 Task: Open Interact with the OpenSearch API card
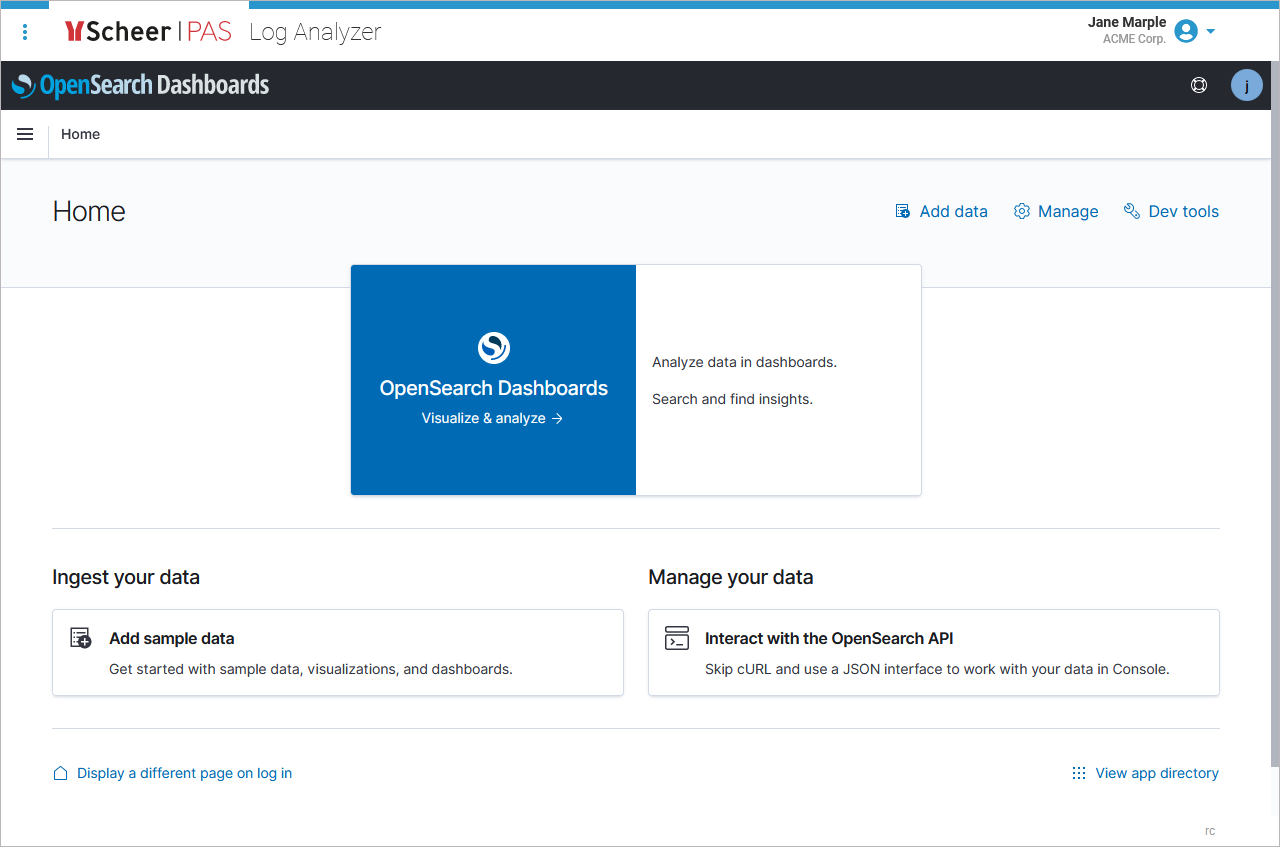coord(933,652)
